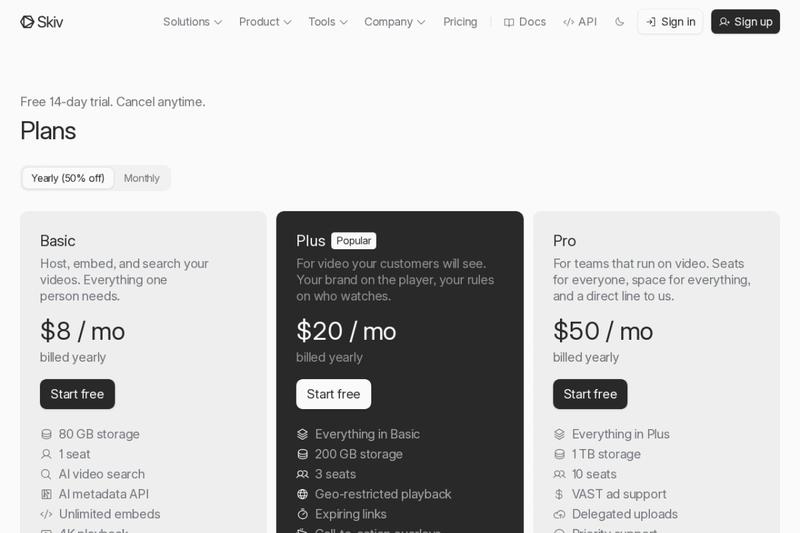Open the Tools dropdown menu
Screen dimensions: 800x533
coord(328,22)
